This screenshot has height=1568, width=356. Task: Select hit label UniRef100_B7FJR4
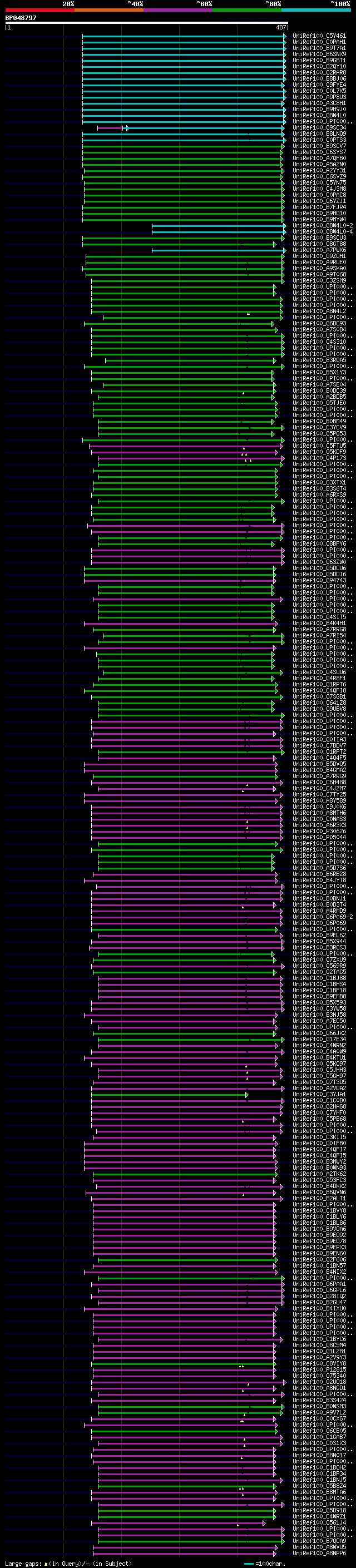tap(319, 207)
